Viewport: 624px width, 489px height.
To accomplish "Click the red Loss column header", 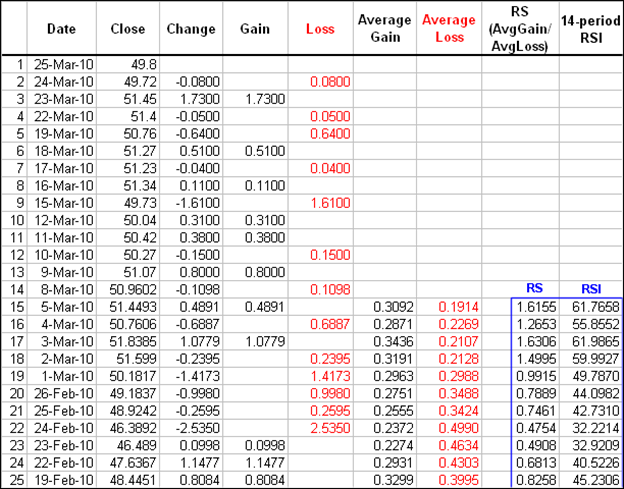I will click(x=320, y=29).
